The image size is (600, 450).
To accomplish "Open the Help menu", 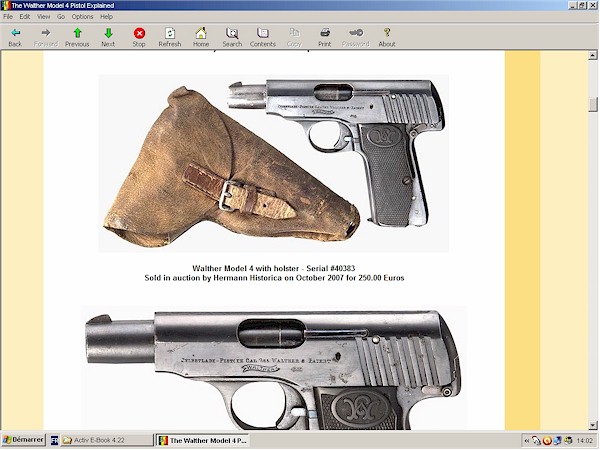I will (x=106, y=16).
